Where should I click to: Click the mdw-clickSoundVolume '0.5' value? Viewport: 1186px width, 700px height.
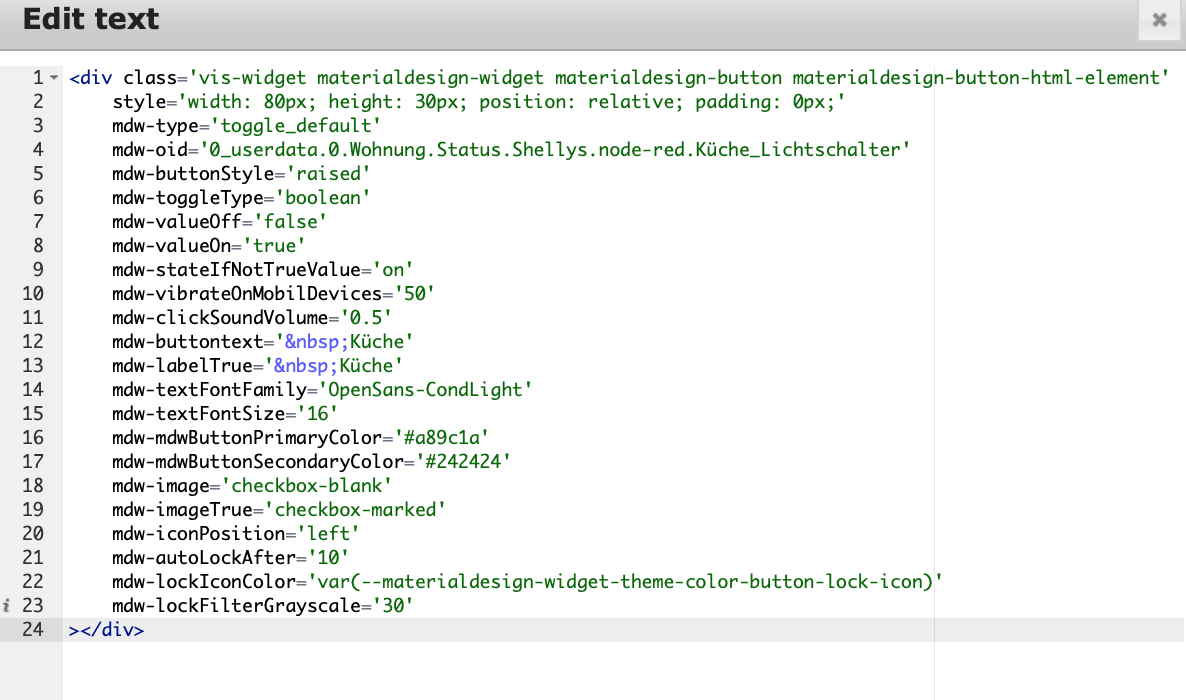(x=365, y=318)
